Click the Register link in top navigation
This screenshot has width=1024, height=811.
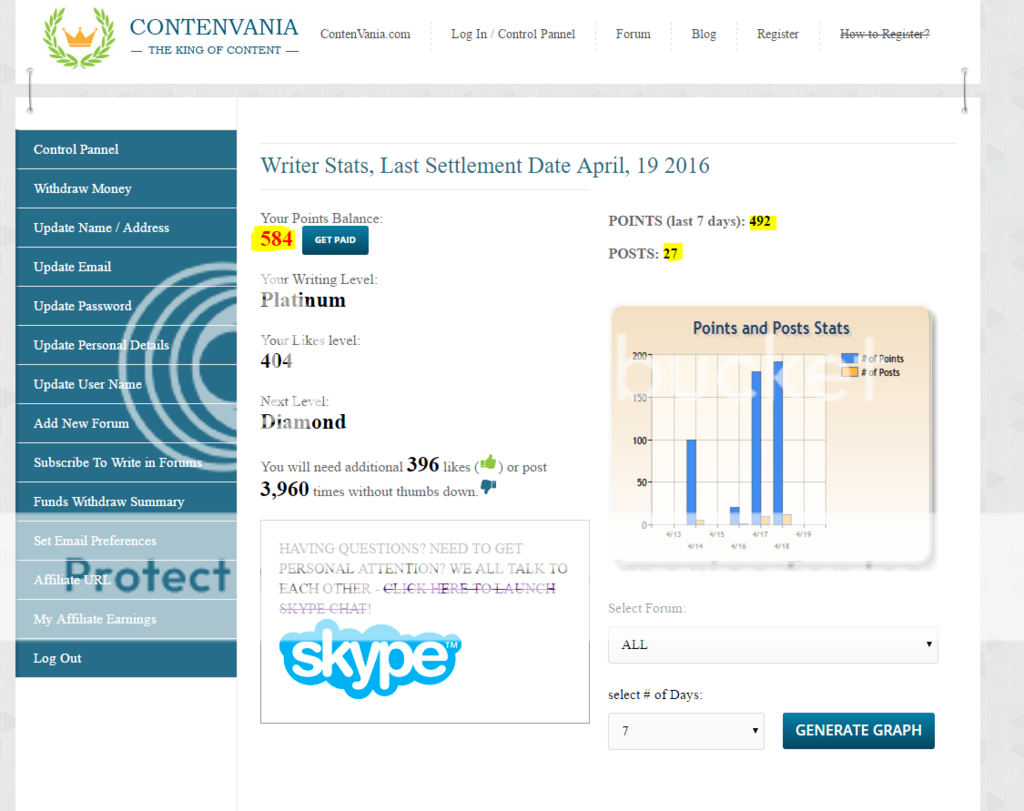click(777, 34)
